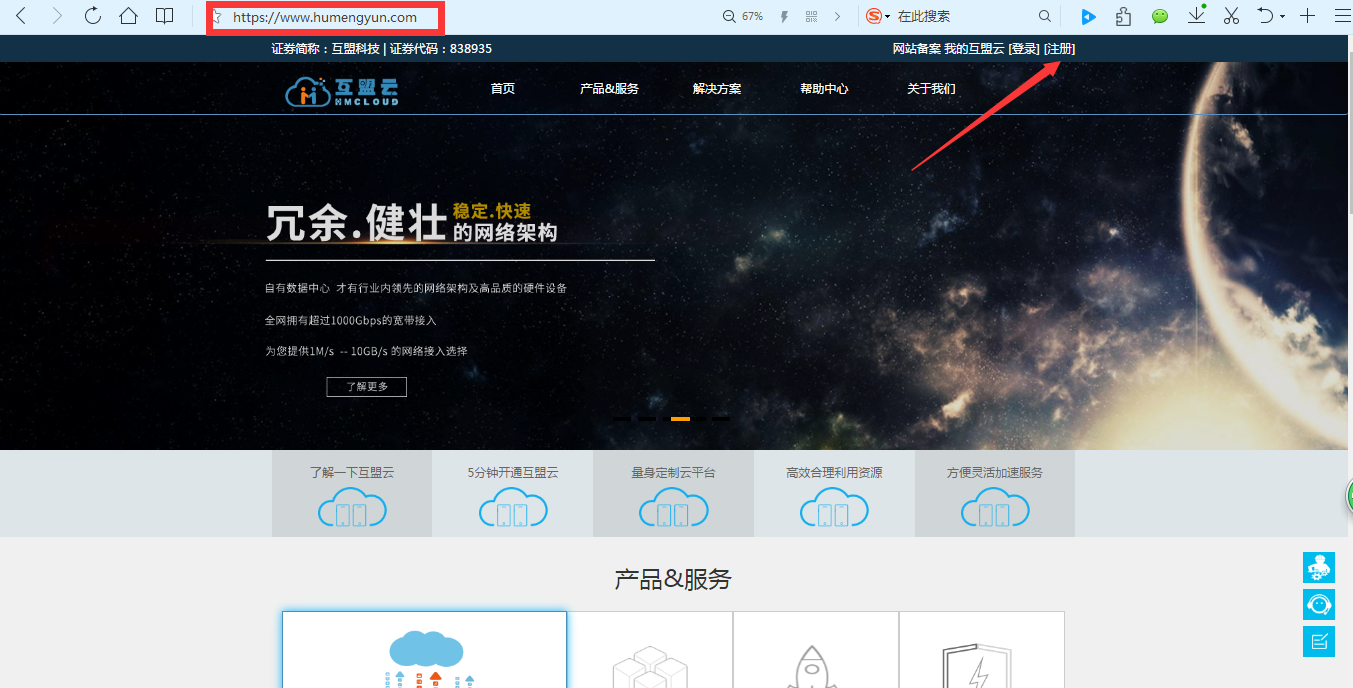Toggle the lightning speed mode icon
Screen dimensions: 1353x688
point(784,17)
